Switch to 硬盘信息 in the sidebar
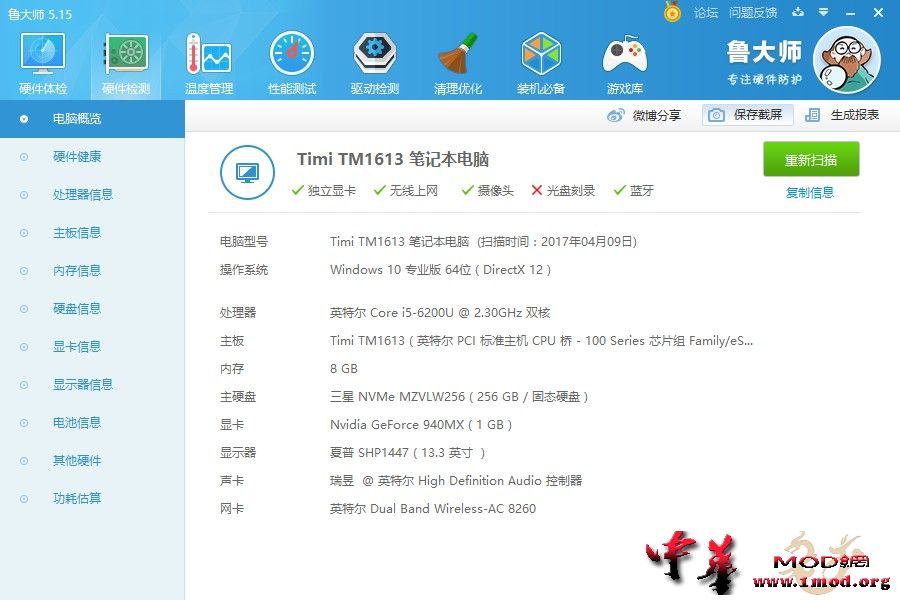 pyautogui.click(x=77, y=308)
